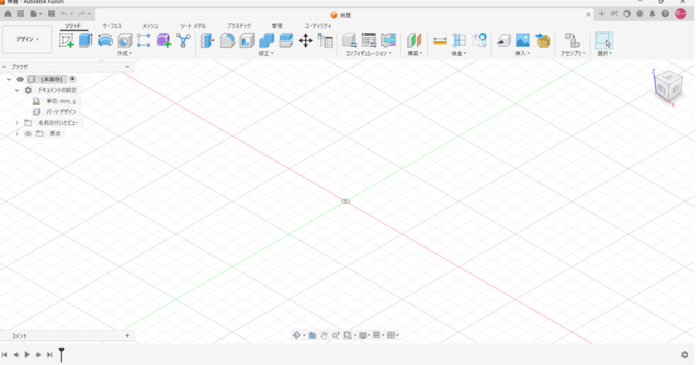Select the Extrude tool
The height and width of the screenshot is (365, 698).
[x=85, y=41]
